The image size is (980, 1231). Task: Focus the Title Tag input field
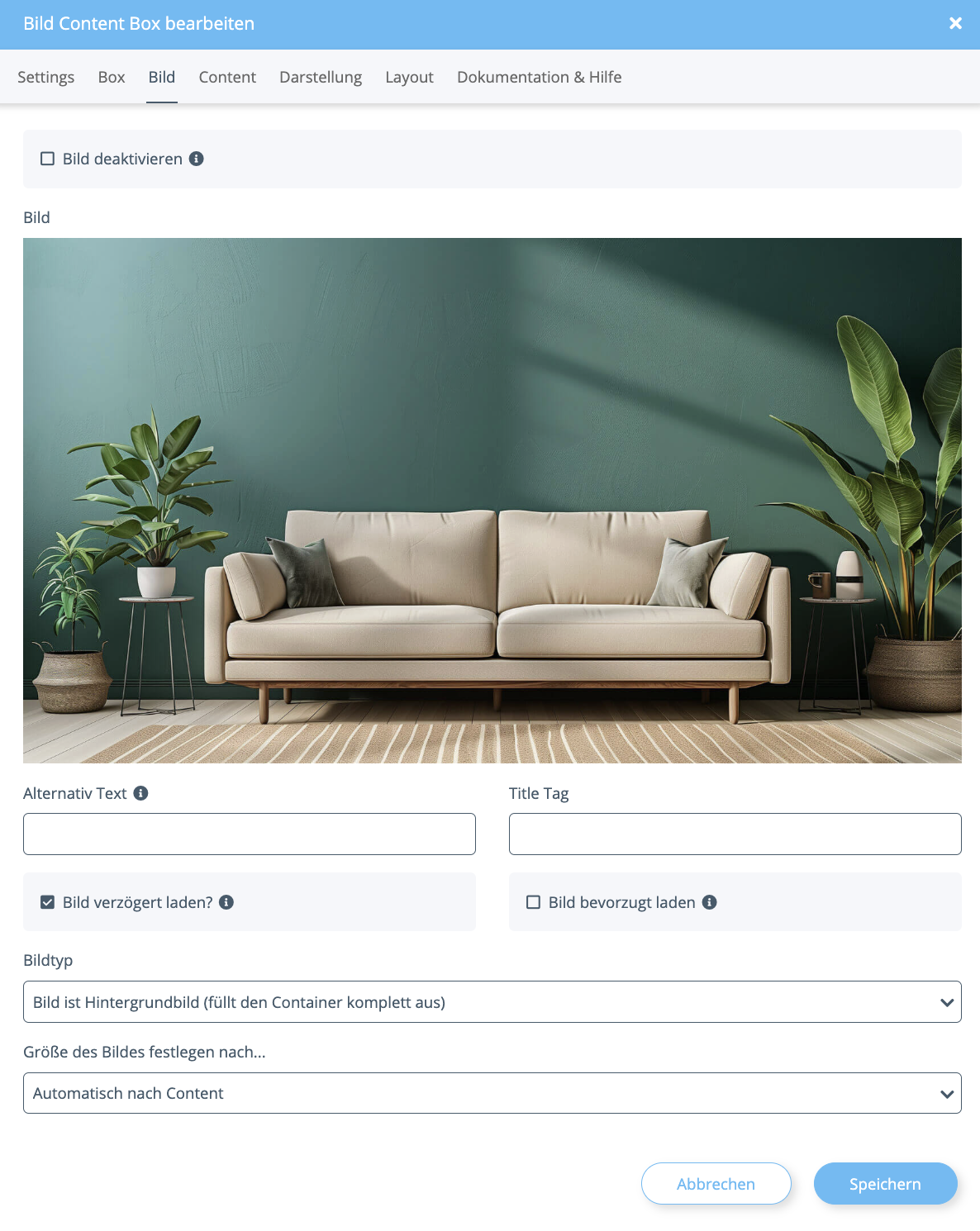click(x=735, y=834)
